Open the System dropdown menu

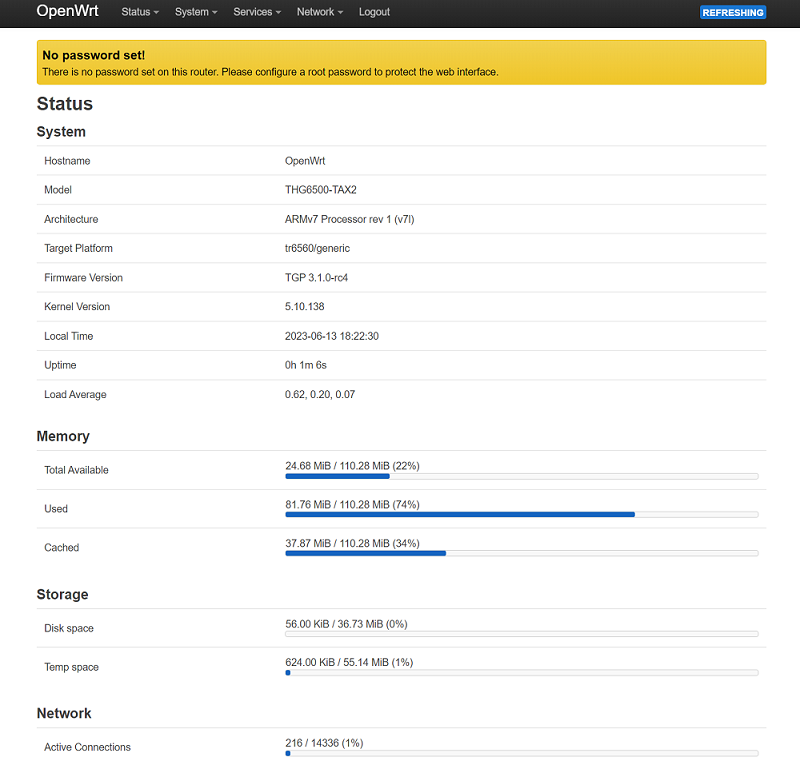(196, 12)
